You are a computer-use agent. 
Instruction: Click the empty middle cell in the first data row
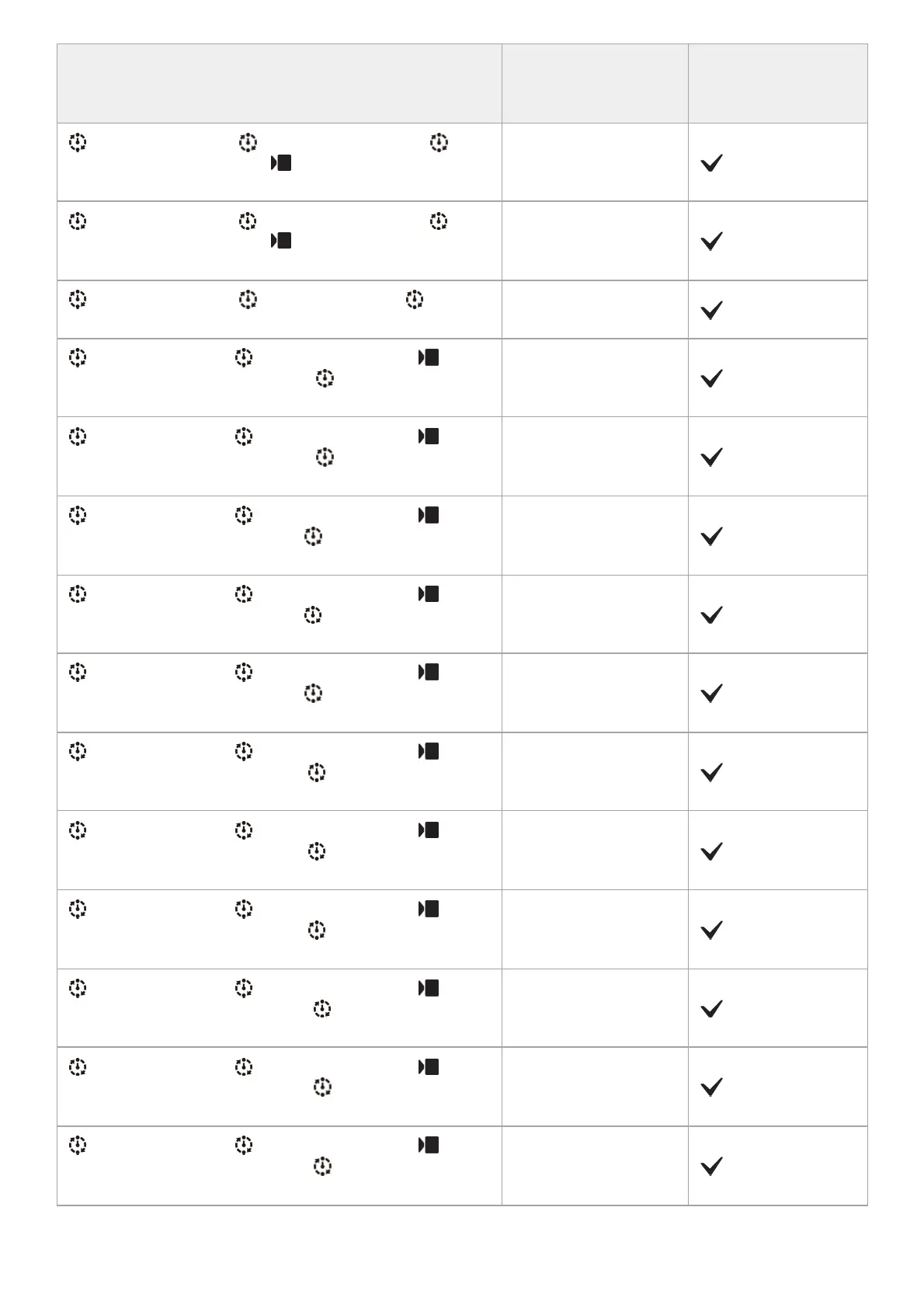595,162
